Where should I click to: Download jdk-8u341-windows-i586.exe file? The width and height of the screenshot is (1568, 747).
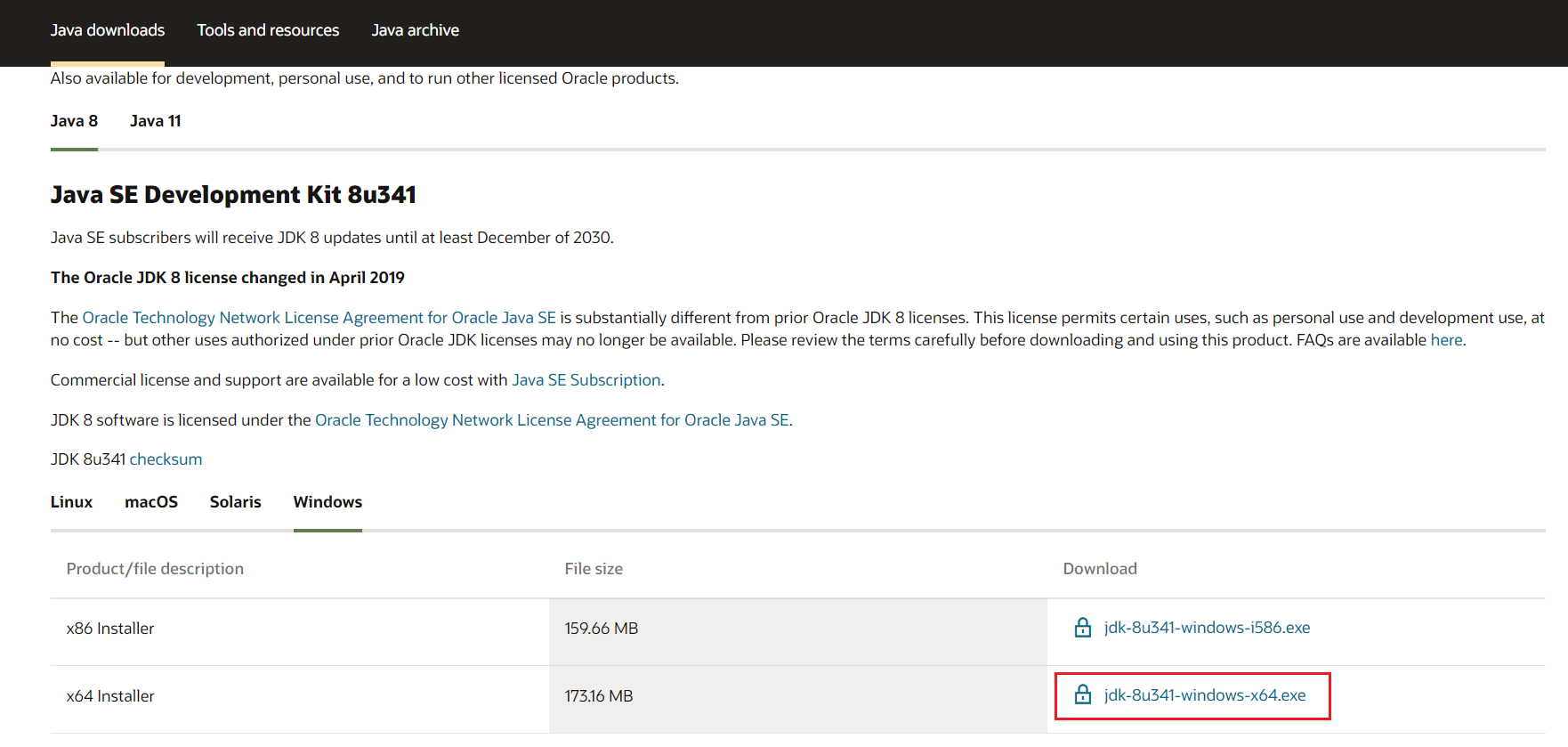[1207, 628]
